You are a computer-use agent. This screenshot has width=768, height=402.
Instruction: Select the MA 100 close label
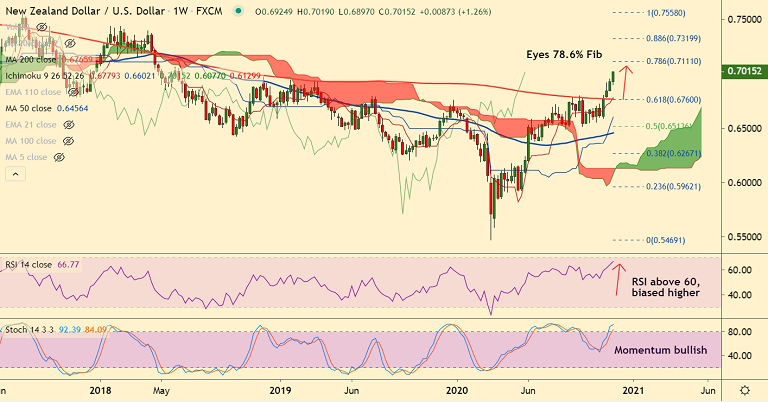(x=31, y=141)
